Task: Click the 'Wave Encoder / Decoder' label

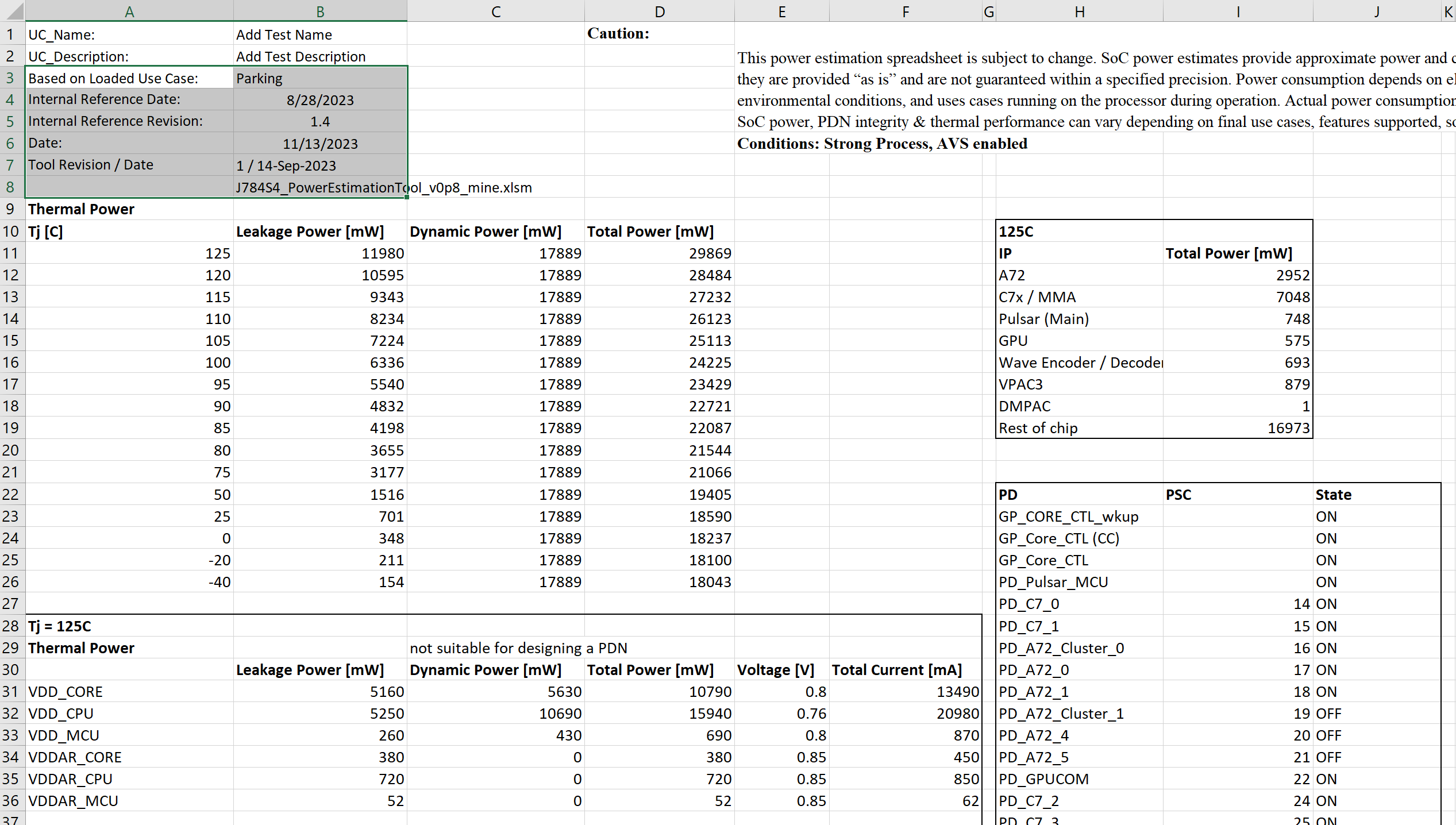Action: (x=1081, y=363)
